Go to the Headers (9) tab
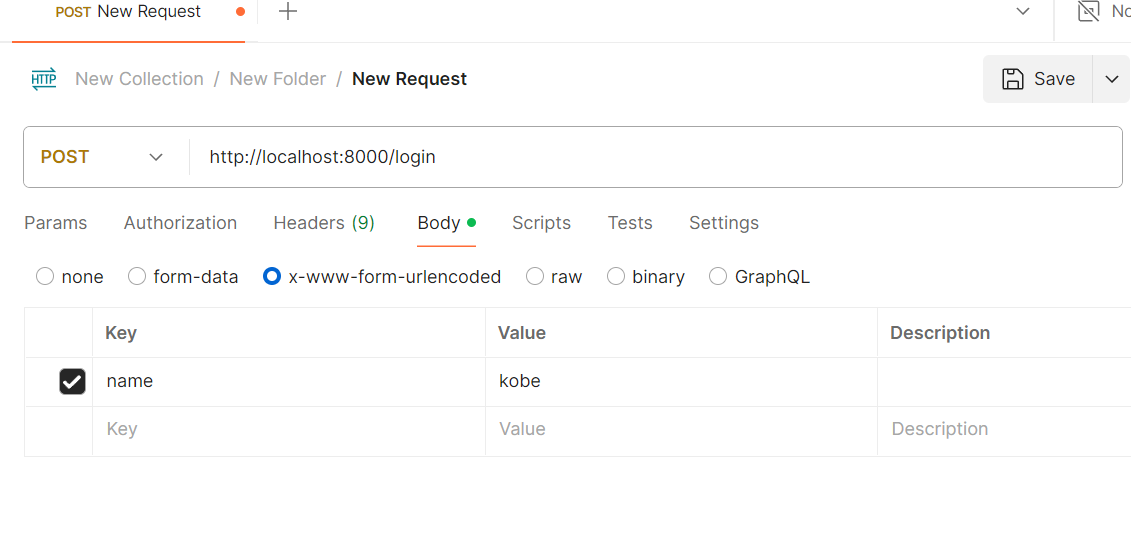 [x=324, y=223]
